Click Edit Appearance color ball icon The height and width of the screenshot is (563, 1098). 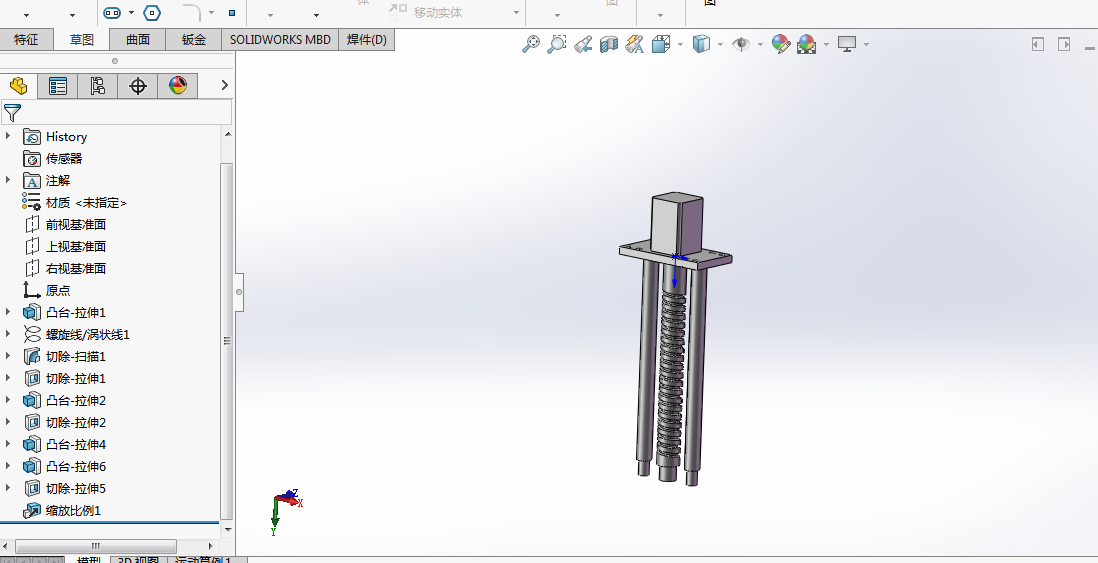[x=781, y=44]
